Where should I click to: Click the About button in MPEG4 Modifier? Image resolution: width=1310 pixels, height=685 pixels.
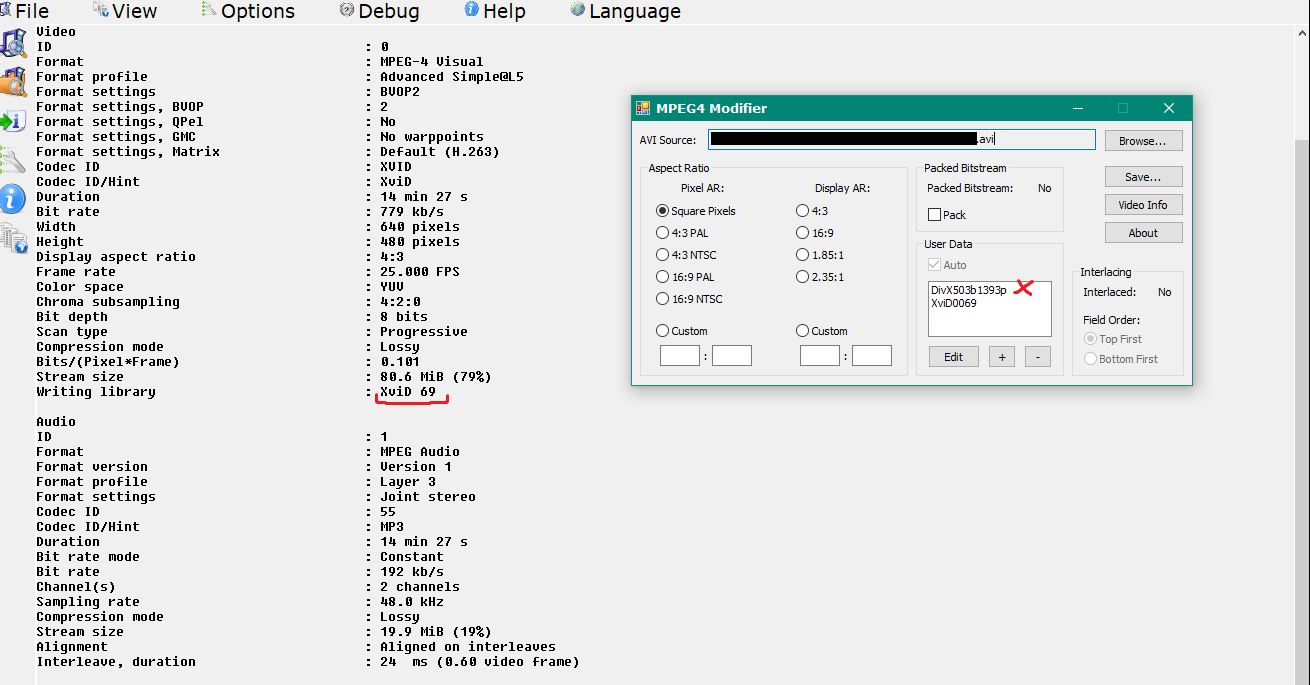(x=1143, y=233)
